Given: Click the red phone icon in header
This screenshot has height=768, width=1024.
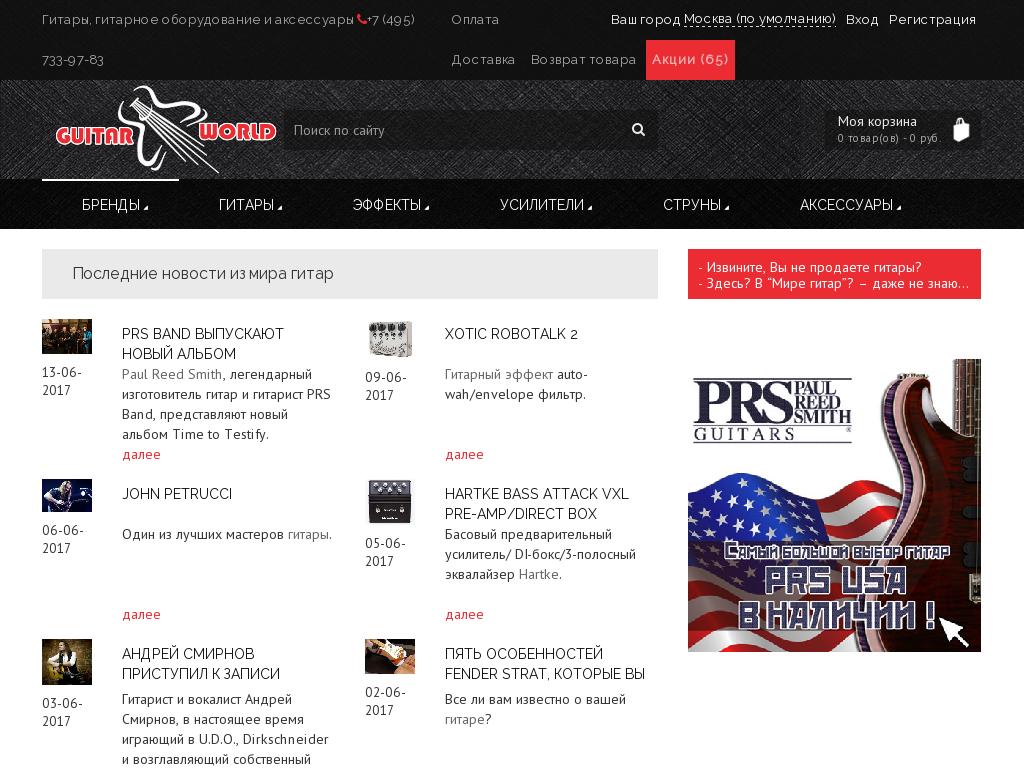Looking at the screenshot, I should [362, 20].
